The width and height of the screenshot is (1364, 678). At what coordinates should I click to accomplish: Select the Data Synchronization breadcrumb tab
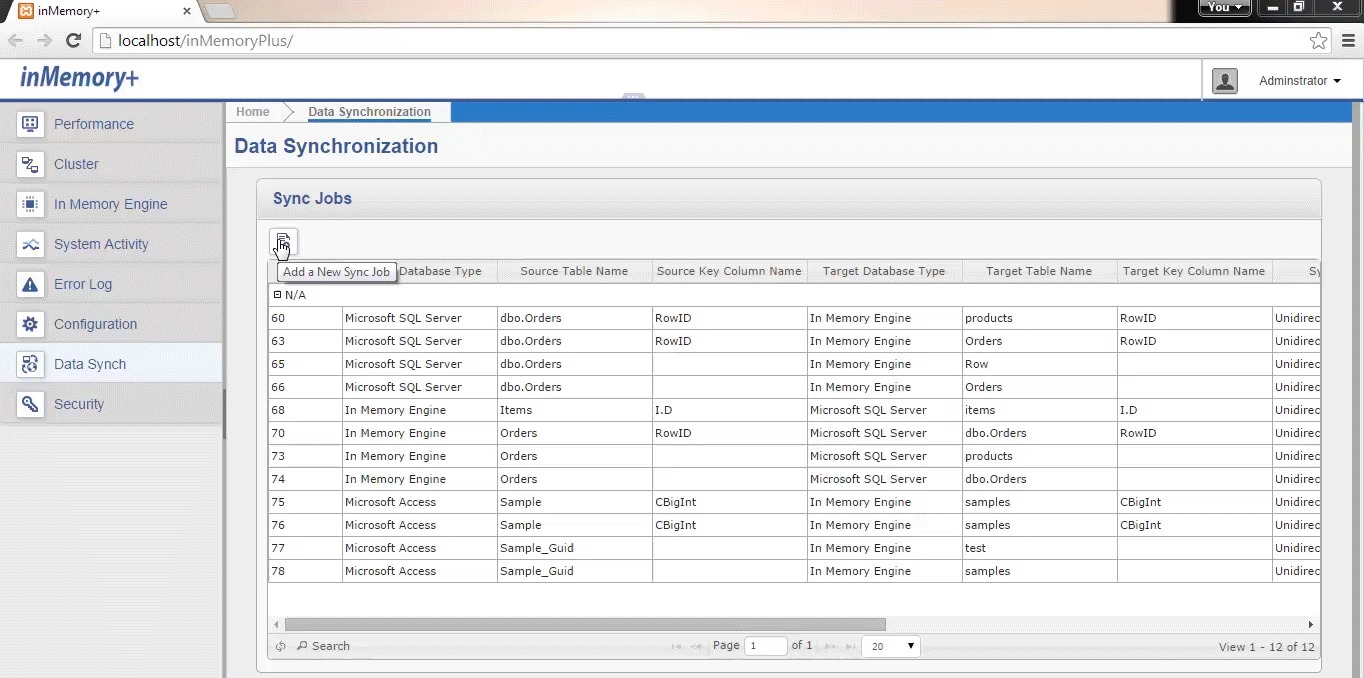pos(369,112)
